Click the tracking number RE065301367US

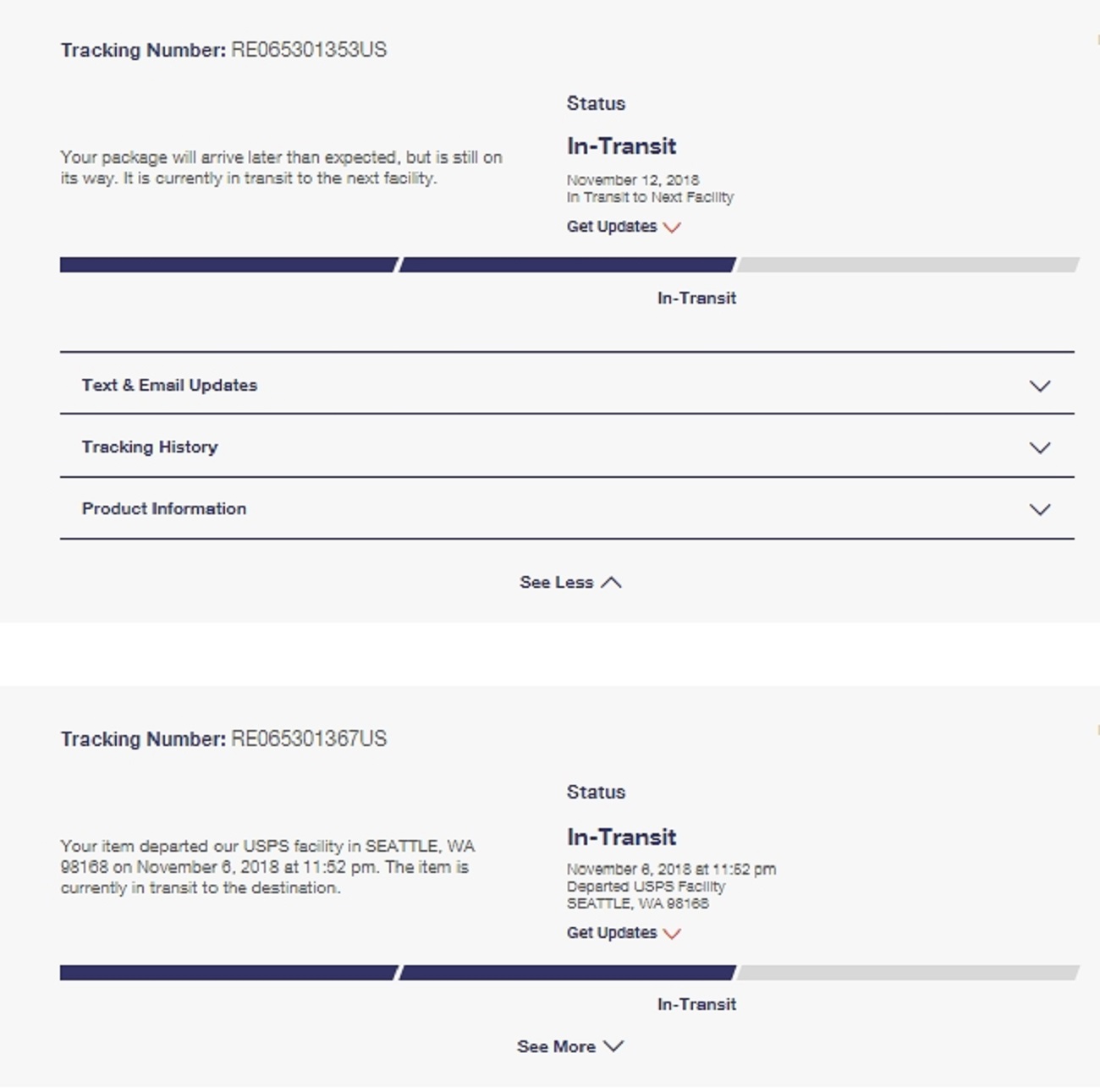309,738
